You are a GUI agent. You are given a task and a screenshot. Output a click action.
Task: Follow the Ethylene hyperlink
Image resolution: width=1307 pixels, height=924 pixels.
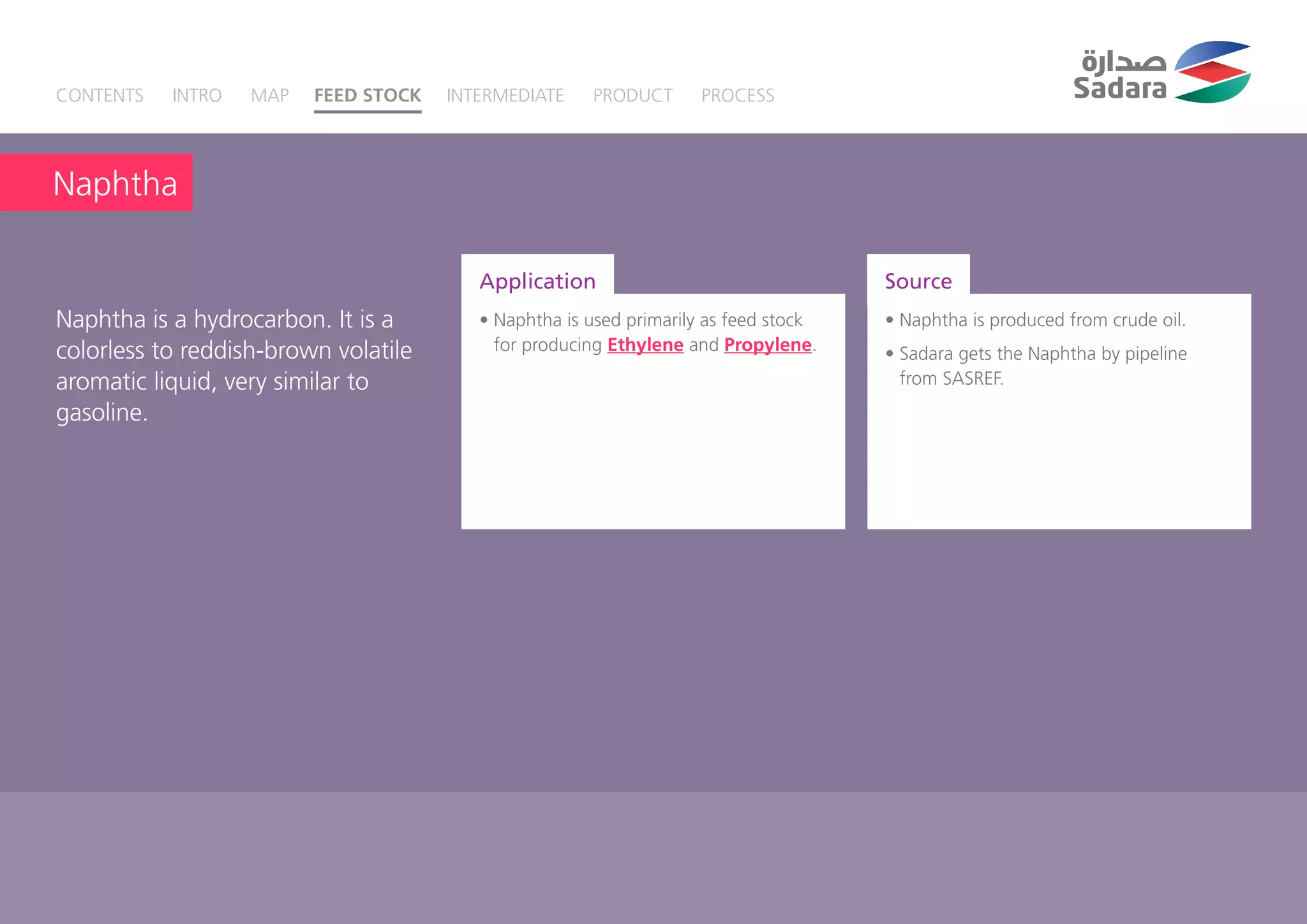tap(645, 345)
